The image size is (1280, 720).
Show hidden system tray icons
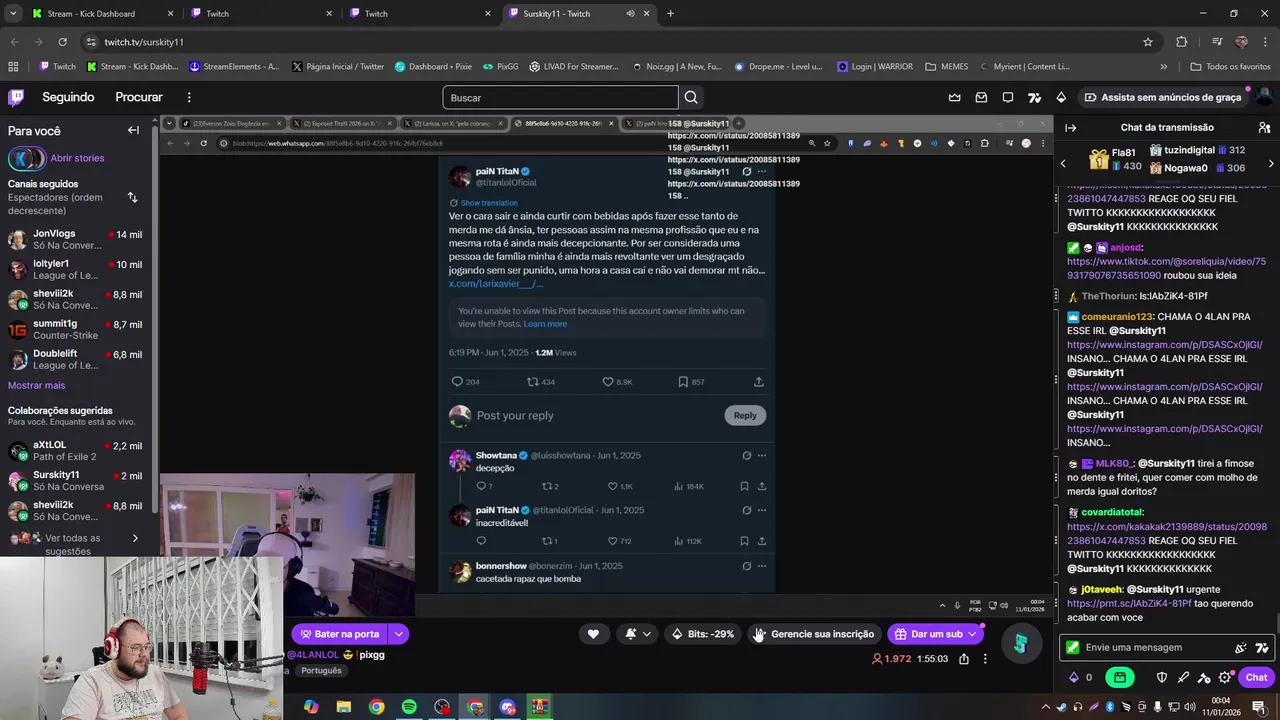pyautogui.click(x=1046, y=707)
